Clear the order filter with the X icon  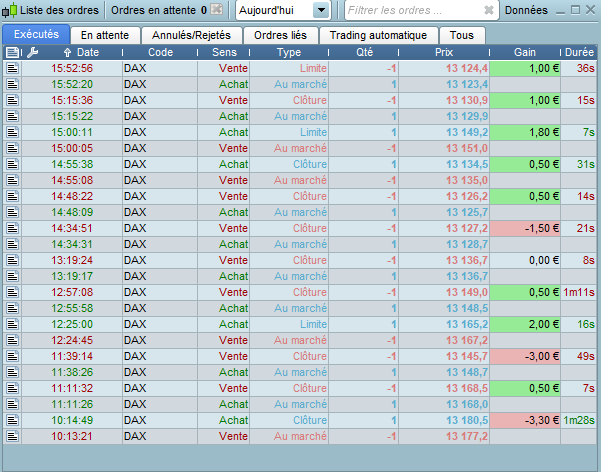(x=488, y=11)
